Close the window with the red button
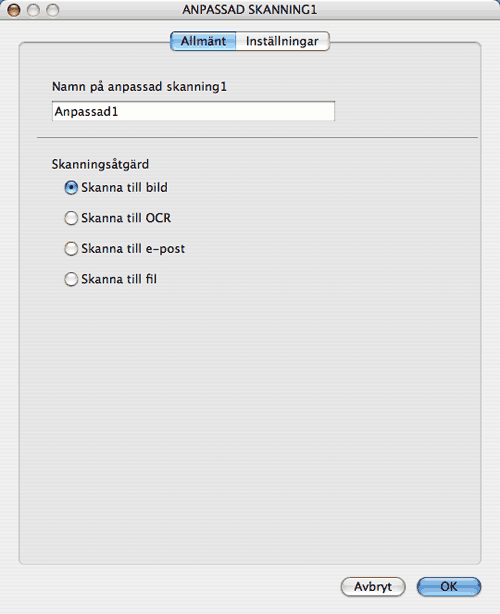This screenshot has height=614, width=500. click(x=14, y=10)
